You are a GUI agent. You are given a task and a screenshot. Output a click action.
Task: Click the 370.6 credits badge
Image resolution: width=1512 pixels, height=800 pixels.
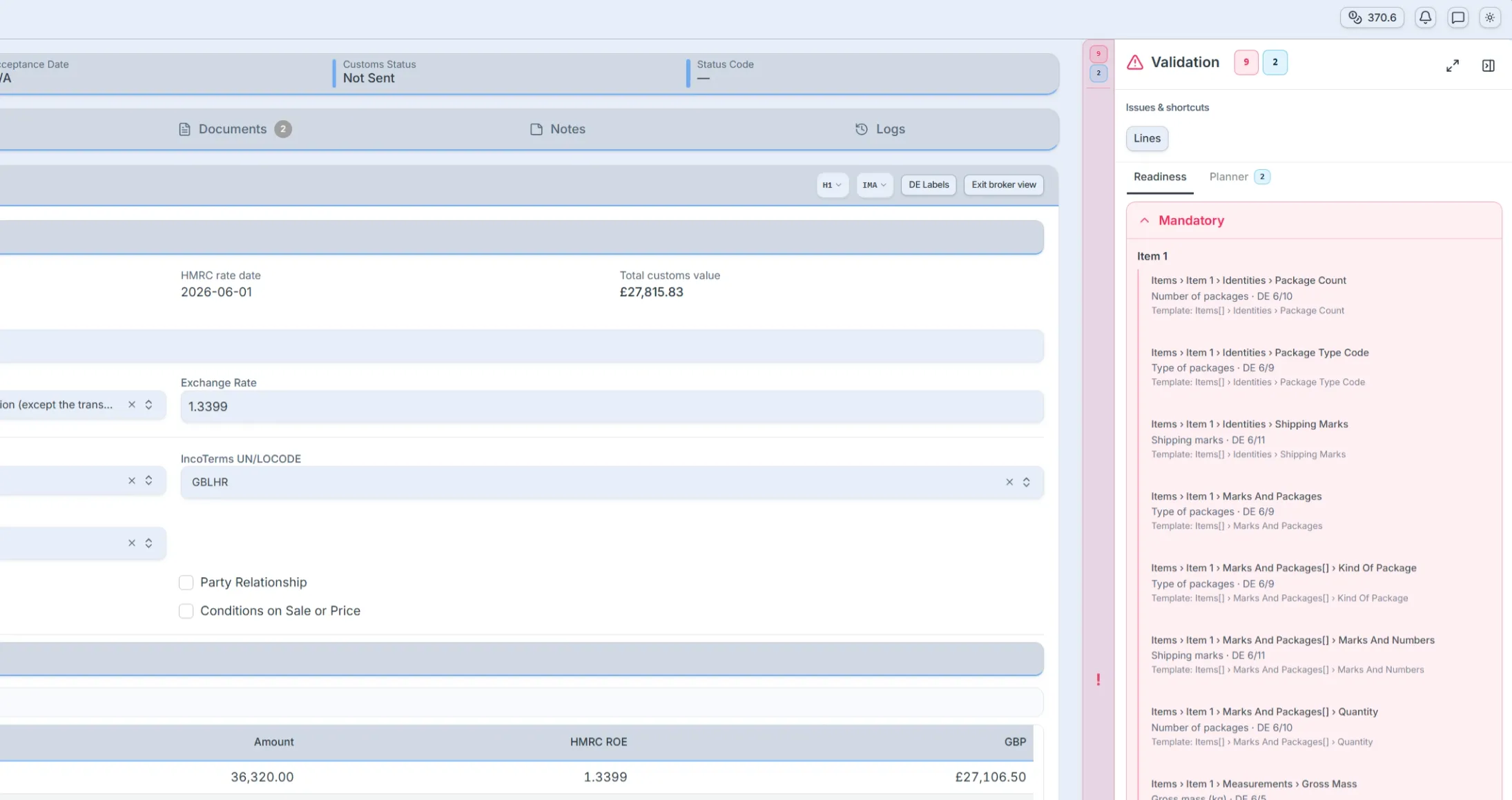click(x=1372, y=17)
